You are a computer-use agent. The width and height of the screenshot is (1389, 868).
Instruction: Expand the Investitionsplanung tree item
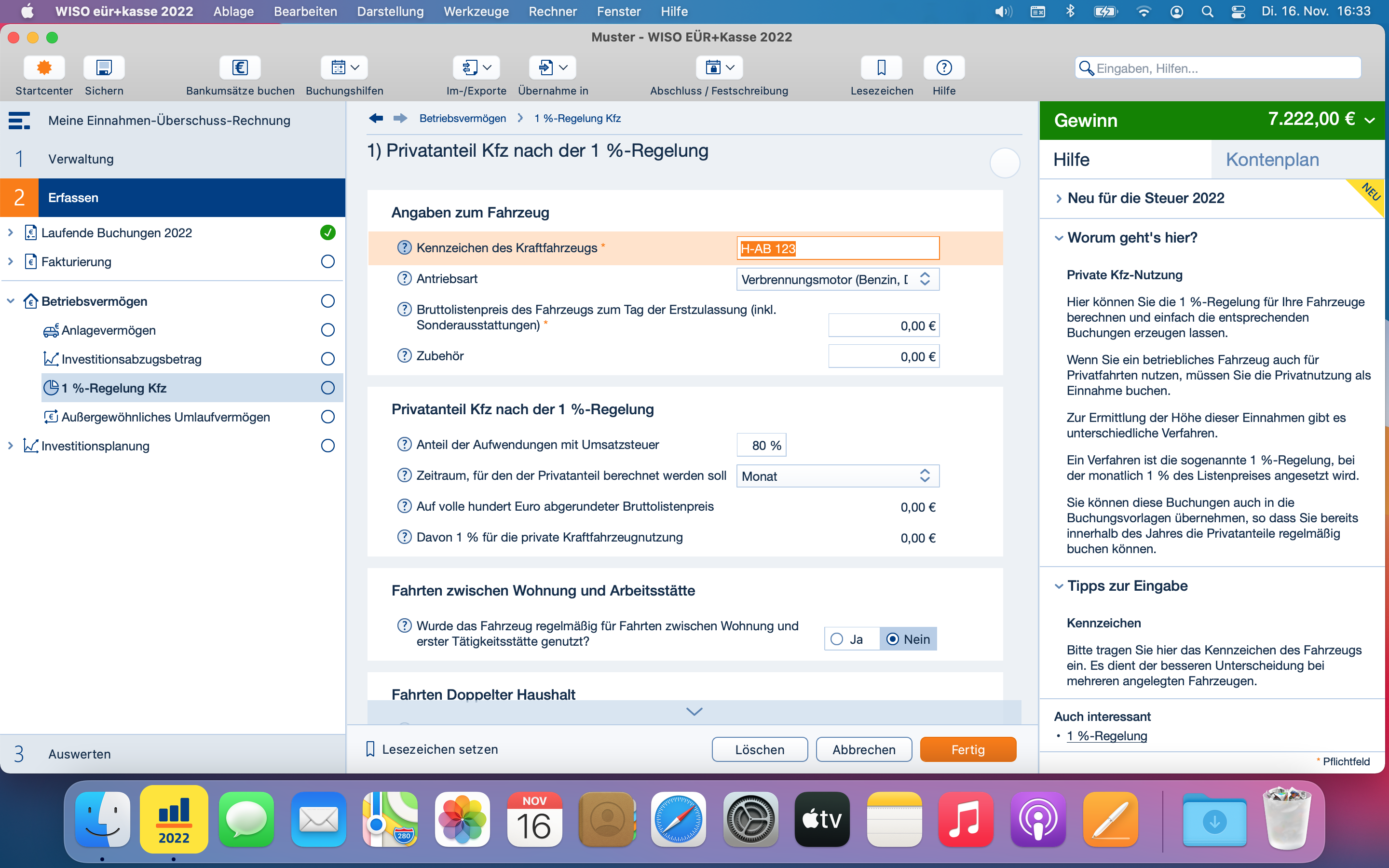[10, 446]
